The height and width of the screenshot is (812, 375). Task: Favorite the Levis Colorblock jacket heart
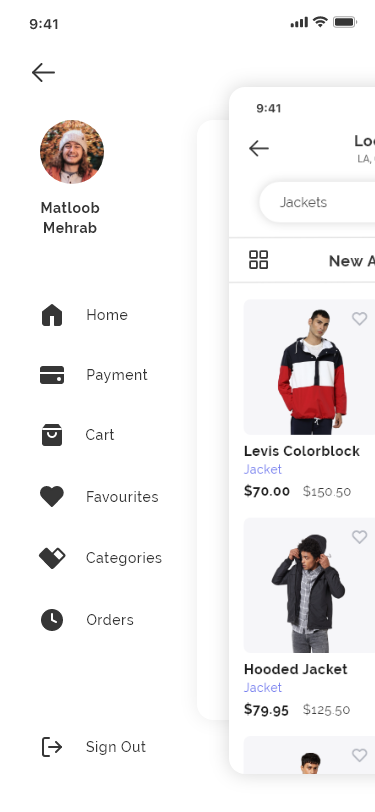[359, 318]
